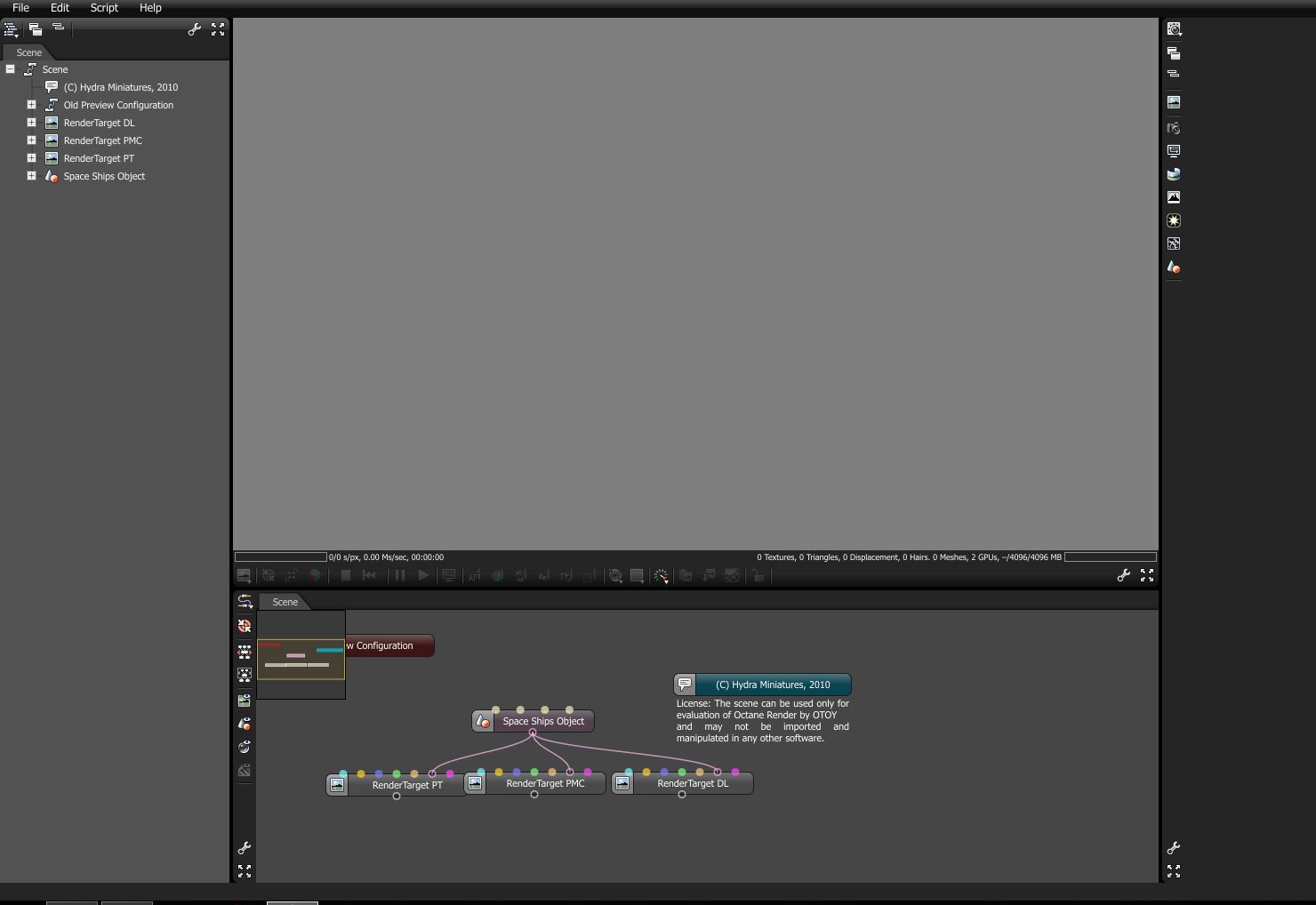Toggle the clay mode cube icon
The image size is (1316, 905).
315,576
